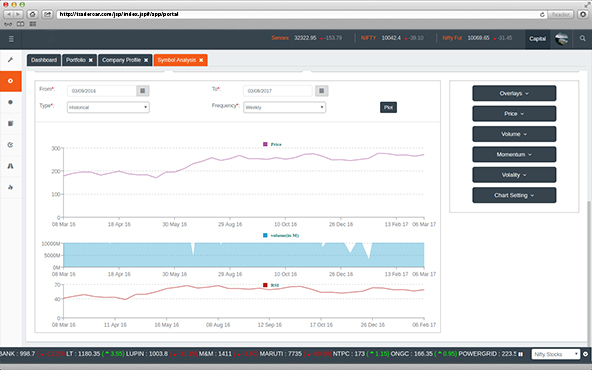Expand the Volume dropdown button
The image size is (592, 370).
(514, 134)
